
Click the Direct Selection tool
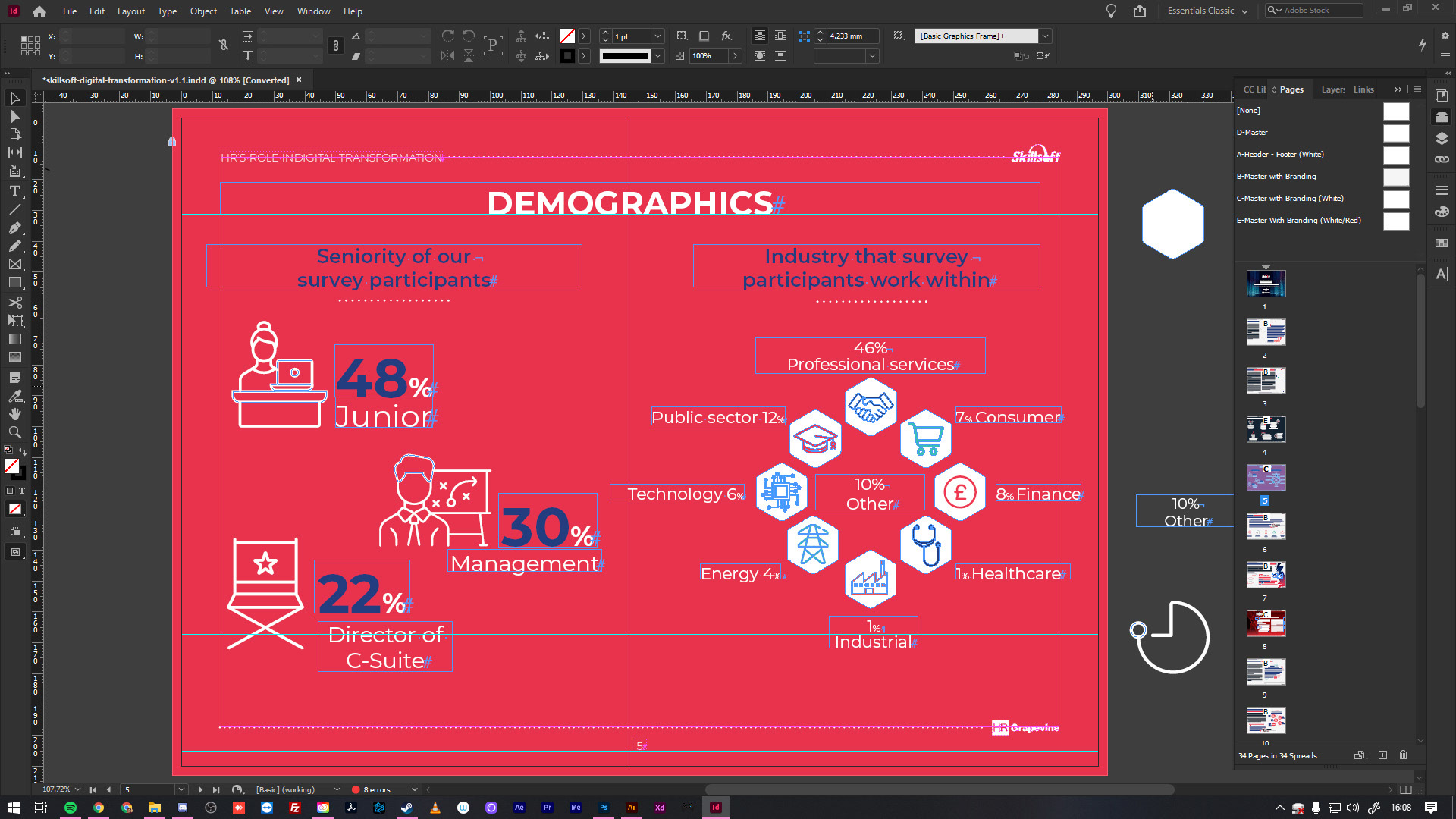tap(14, 117)
